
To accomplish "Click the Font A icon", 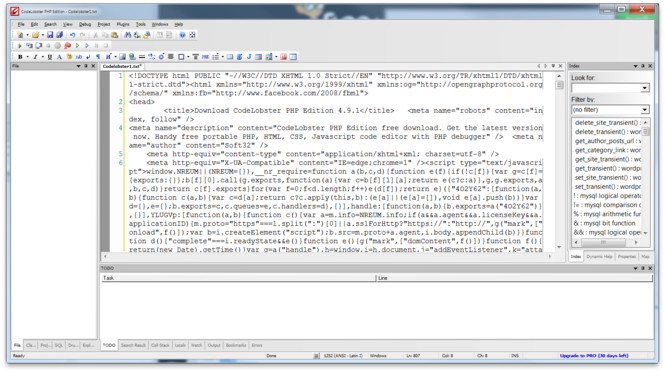I will (x=59, y=56).
